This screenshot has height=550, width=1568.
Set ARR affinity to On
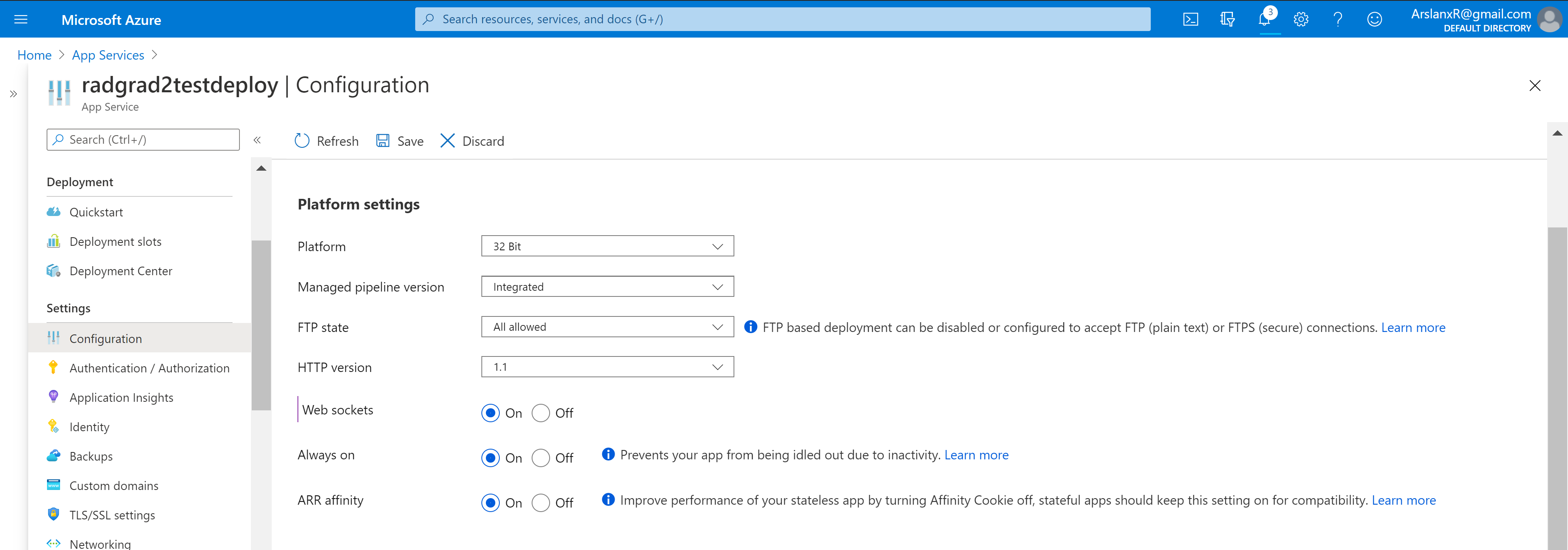click(491, 503)
